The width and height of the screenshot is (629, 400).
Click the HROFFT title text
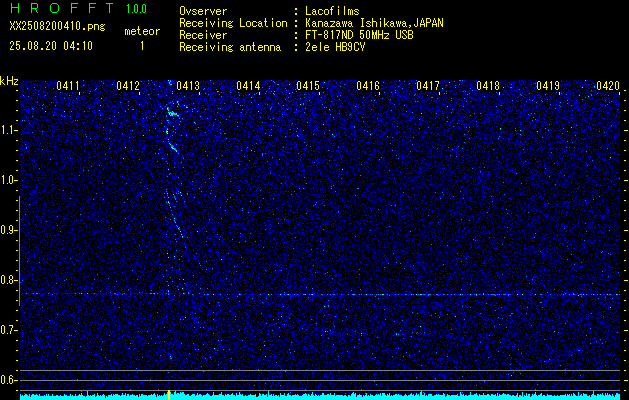click(x=62, y=8)
